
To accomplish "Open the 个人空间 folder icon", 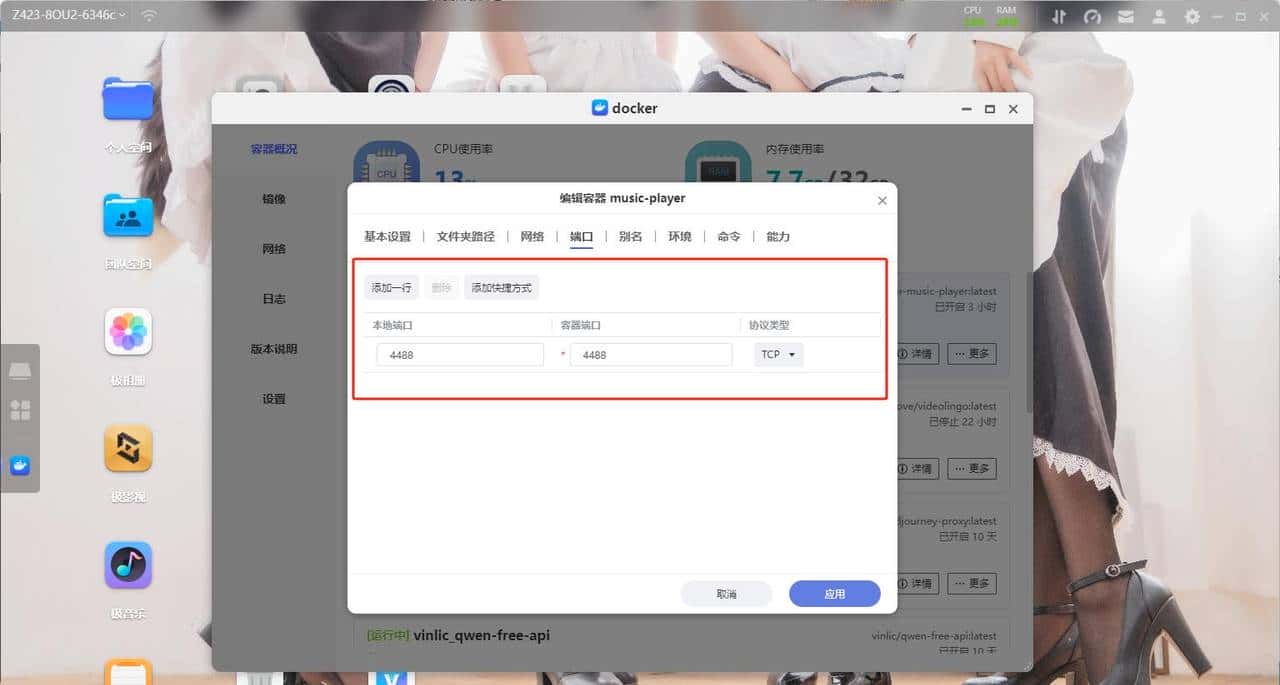I will point(127,99).
